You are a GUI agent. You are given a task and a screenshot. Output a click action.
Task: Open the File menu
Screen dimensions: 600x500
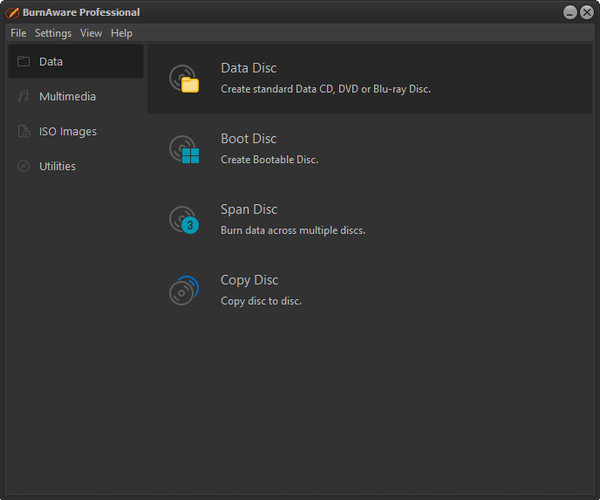(18, 33)
